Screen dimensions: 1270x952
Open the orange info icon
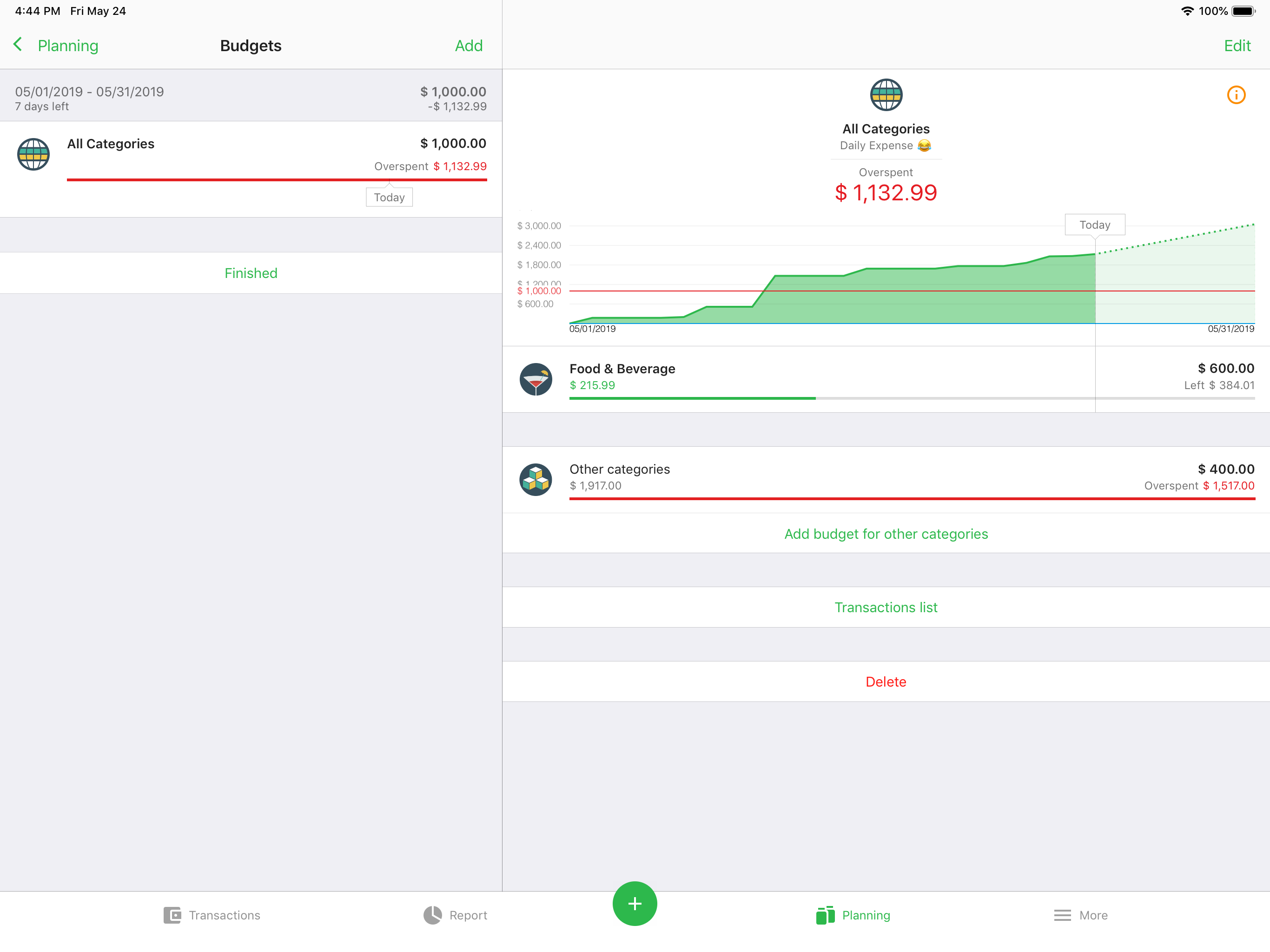click(1236, 95)
